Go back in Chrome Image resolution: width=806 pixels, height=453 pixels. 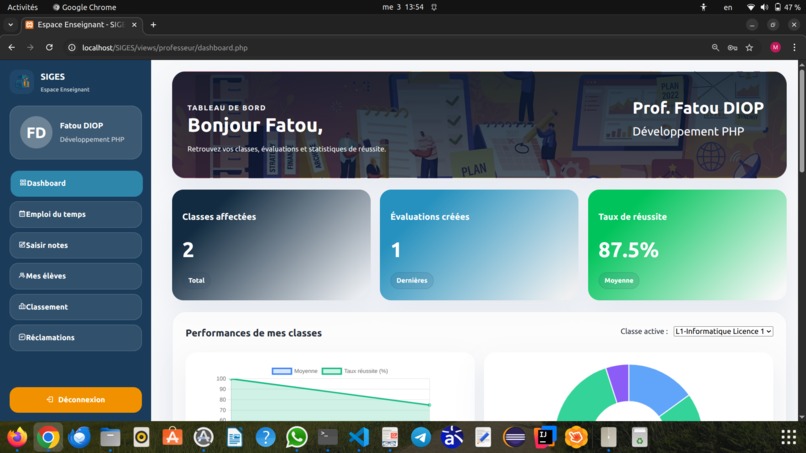click(x=12, y=47)
